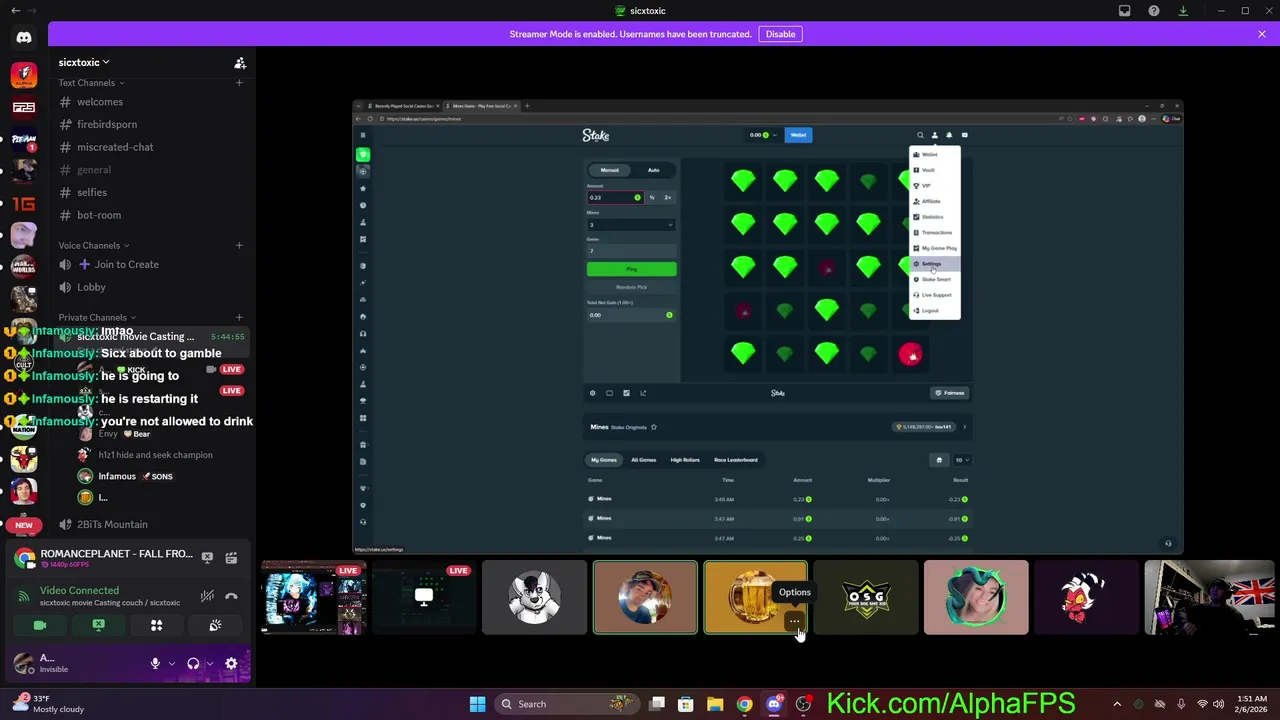This screenshot has height=720, width=1280.
Task: Collapse the Private Channels category
Action: pos(97,317)
